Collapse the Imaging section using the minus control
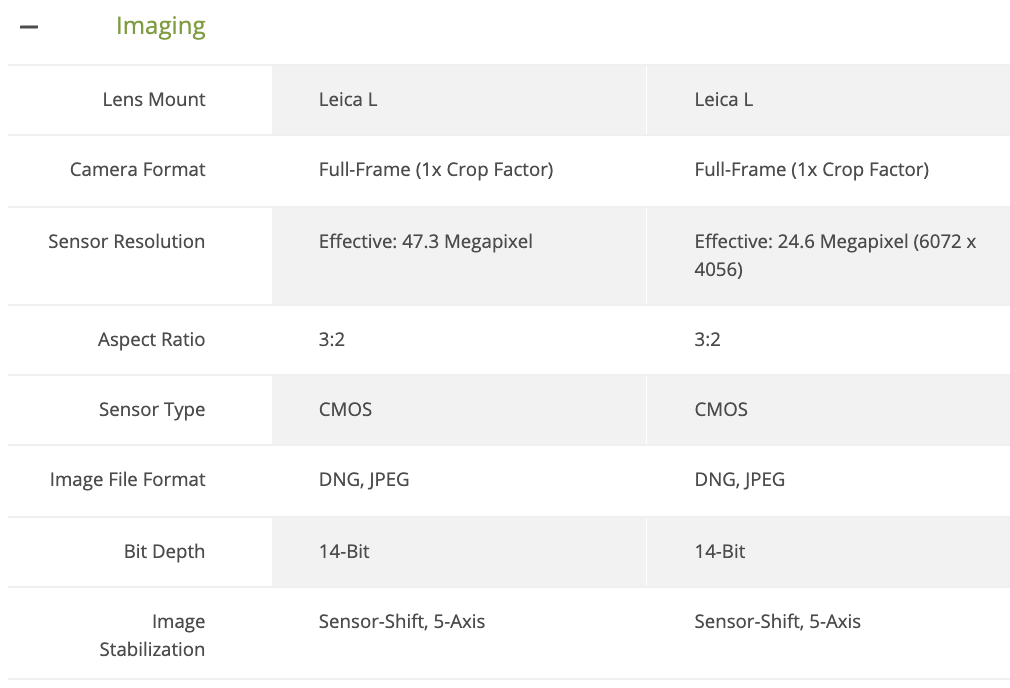The height and width of the screenshot is (688, 1010). coord(29,24)
